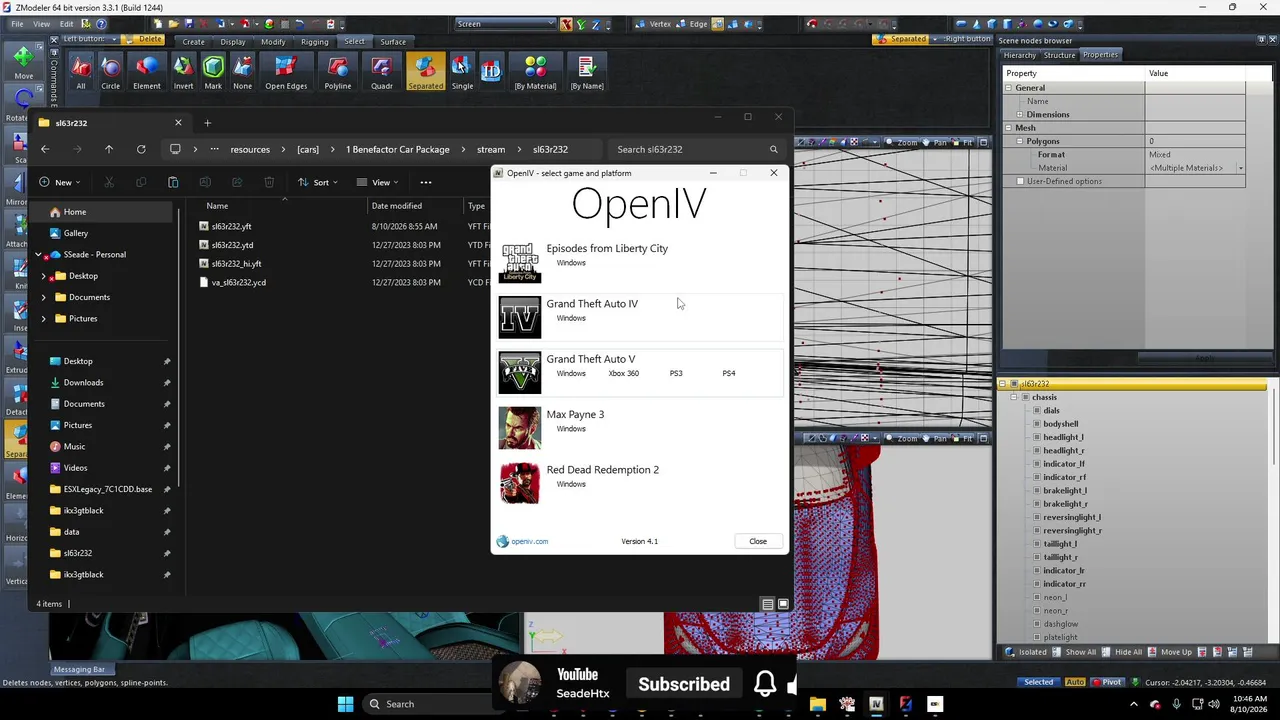The width and height of the screenshot is (1280, 720).
Task: Collapse the Polygons property group
Action: [x=1020, y=141]
